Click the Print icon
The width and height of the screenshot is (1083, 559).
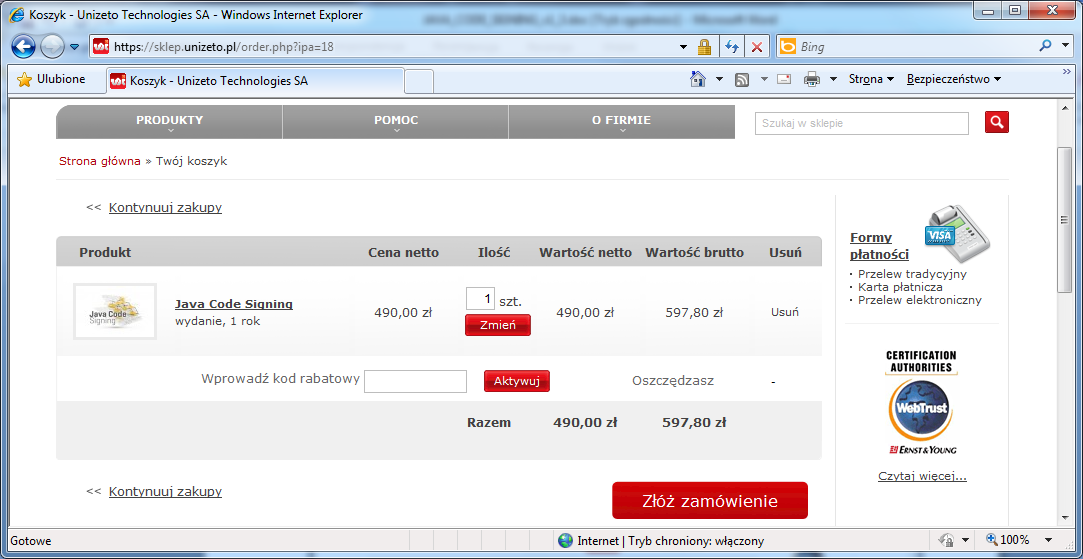pyautogui.click(x=812, y=79)
